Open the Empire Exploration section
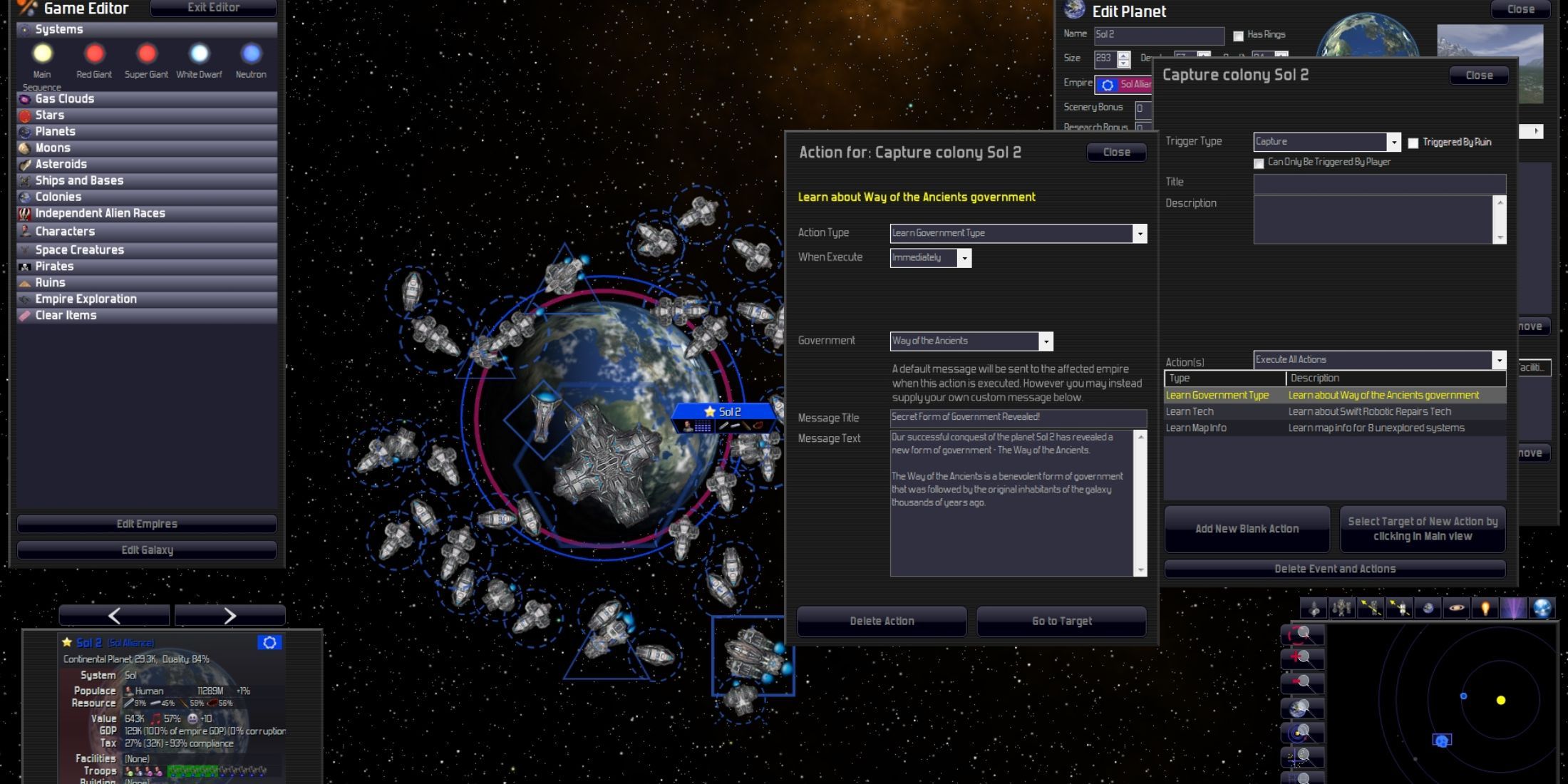Screen dimensions: 1568x784 (147, 299)
